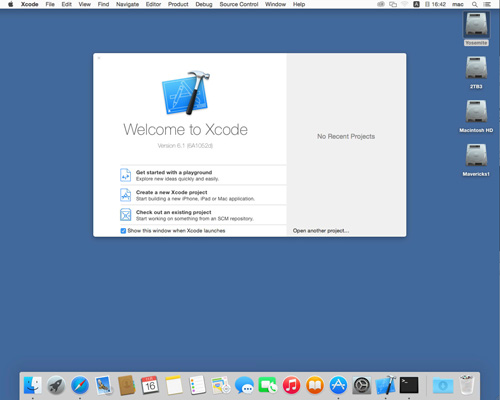
Task: Open Finder from the Dock
Action: pyautogui.click(x=33, y=385)
